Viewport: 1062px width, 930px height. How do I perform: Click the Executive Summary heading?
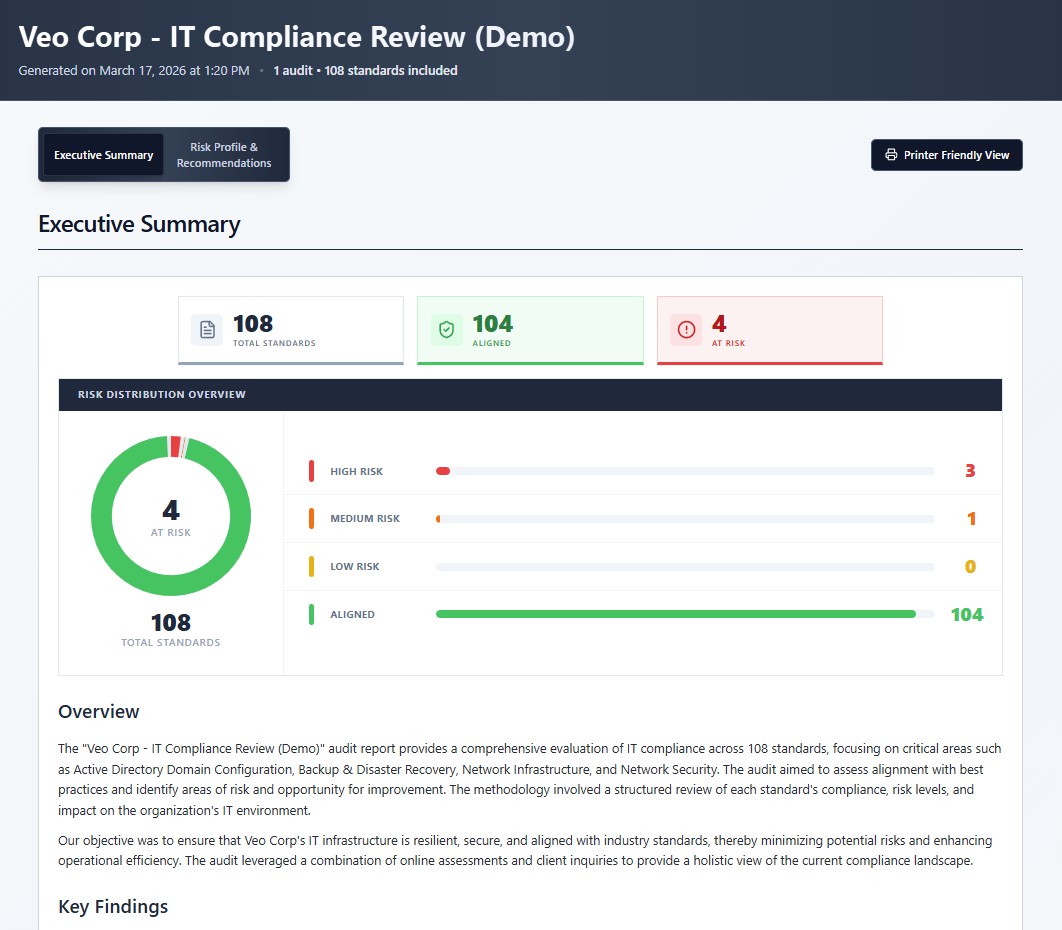(x=140, y=224)
